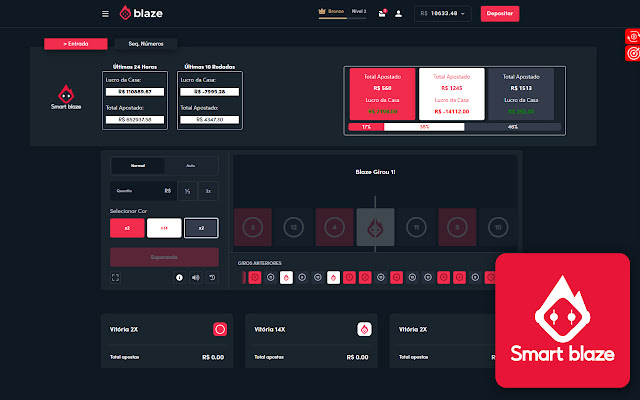Click the Esperando bet button
Image resolution: width=640 pixels, height=400 pixels.
coord(164,257)
